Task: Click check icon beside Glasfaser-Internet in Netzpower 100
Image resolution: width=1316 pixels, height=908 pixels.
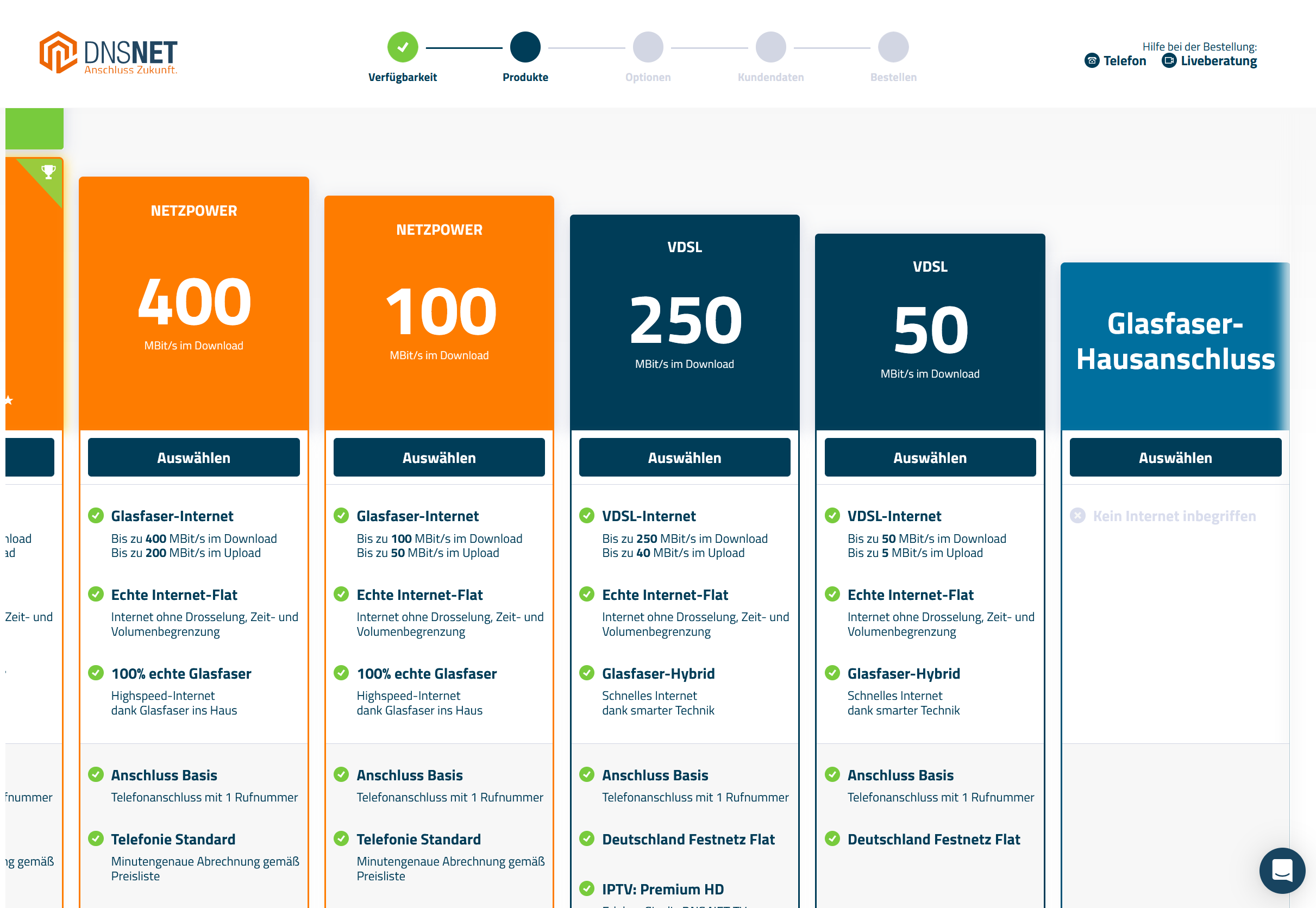Action: pos(341,516)
